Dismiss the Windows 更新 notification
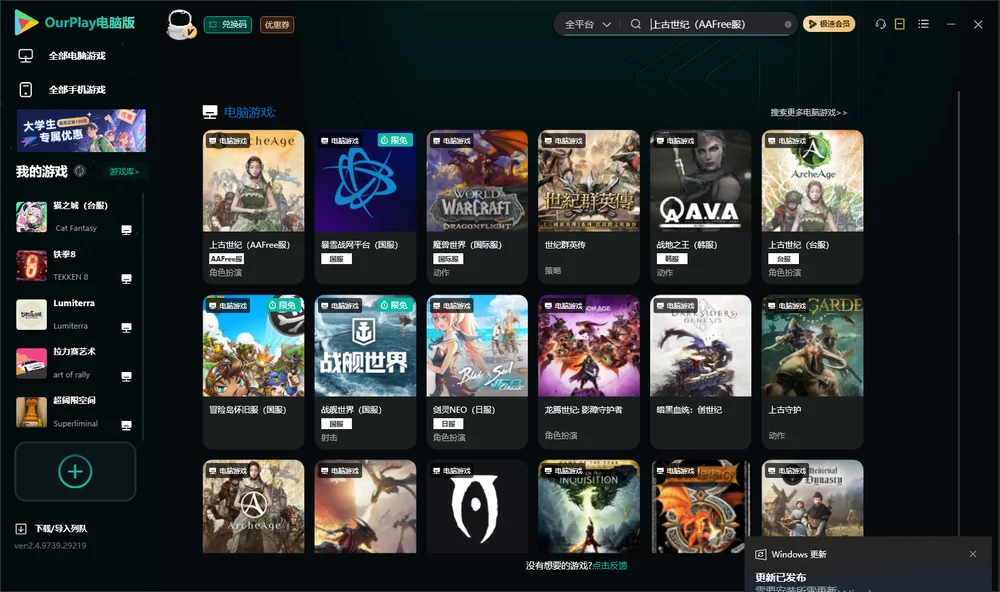This screenshot has height=592, width=1000. click(973, 554)
